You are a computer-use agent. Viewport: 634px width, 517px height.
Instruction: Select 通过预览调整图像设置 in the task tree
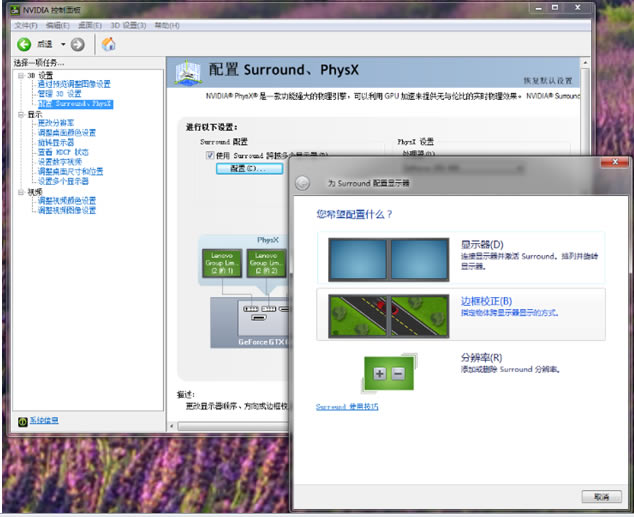coord(74,84)
